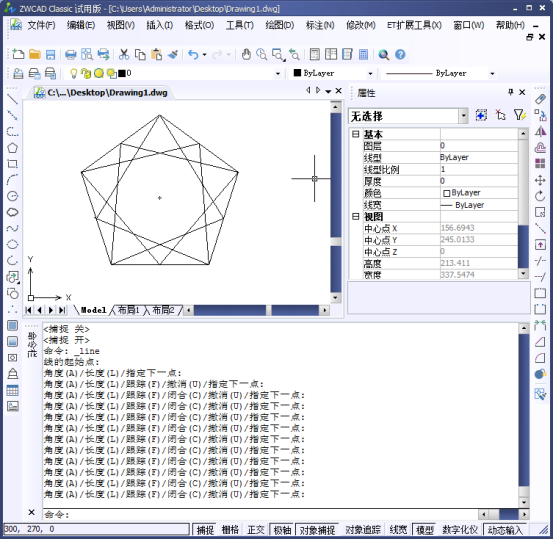The image size is (554, 540).
Task: Click the Paste icon
Action: tap(157, 54)
